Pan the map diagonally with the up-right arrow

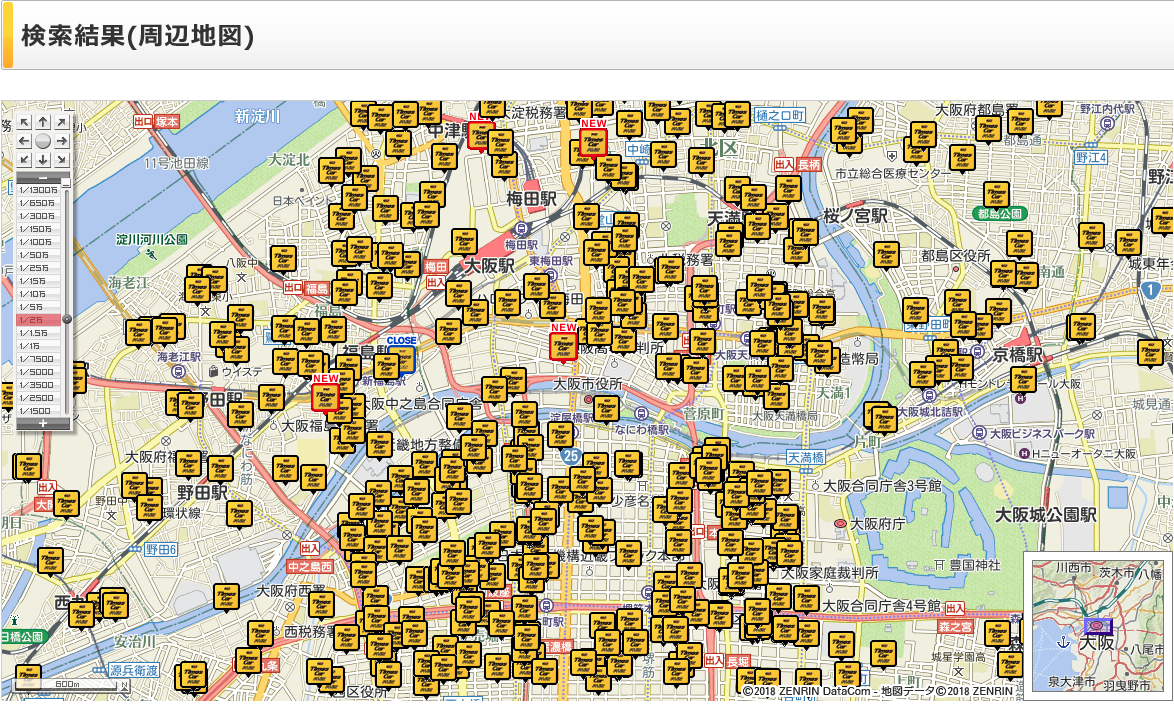coord(61,122)
